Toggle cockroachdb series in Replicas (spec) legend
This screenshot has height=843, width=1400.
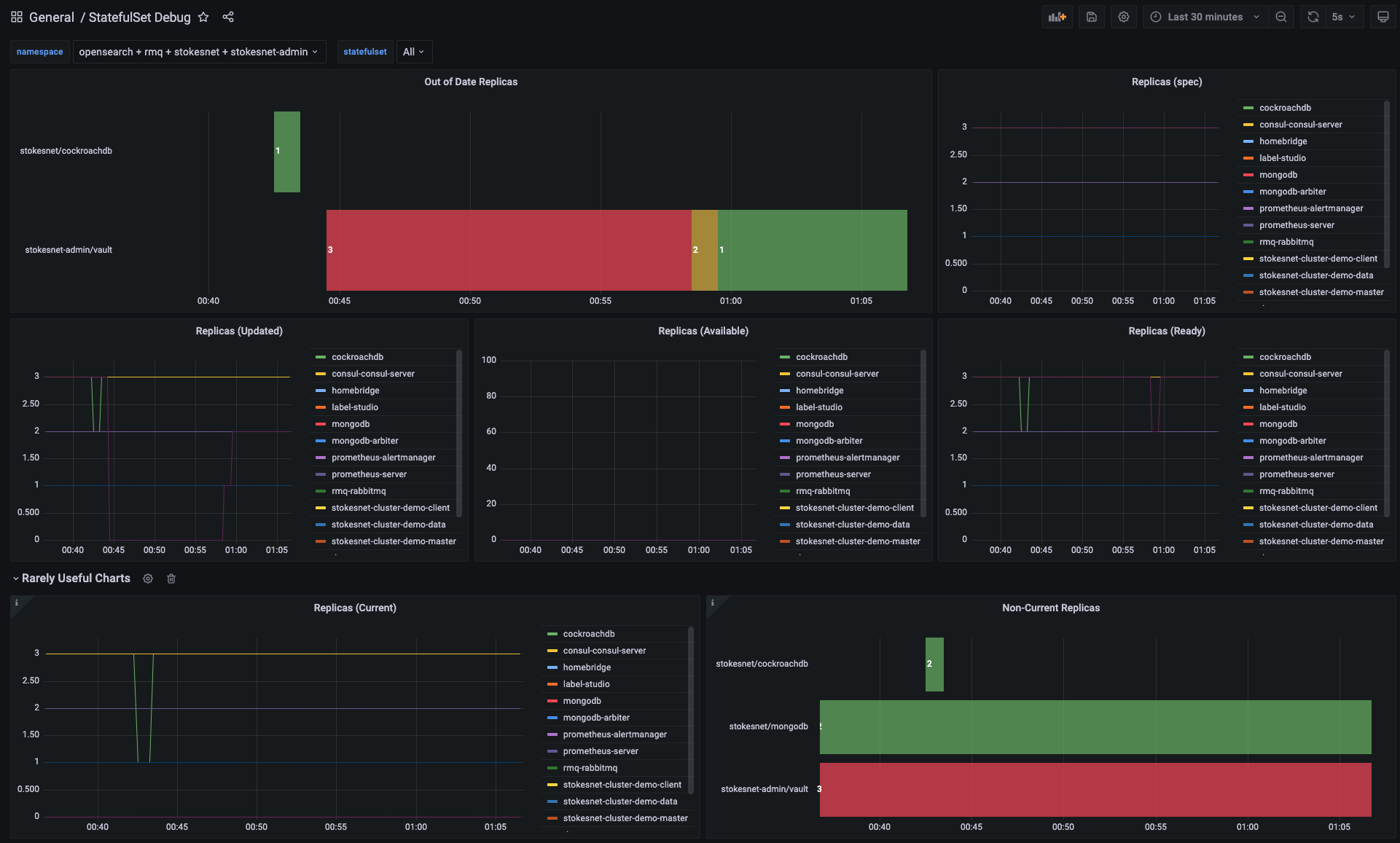point(1285,108)
